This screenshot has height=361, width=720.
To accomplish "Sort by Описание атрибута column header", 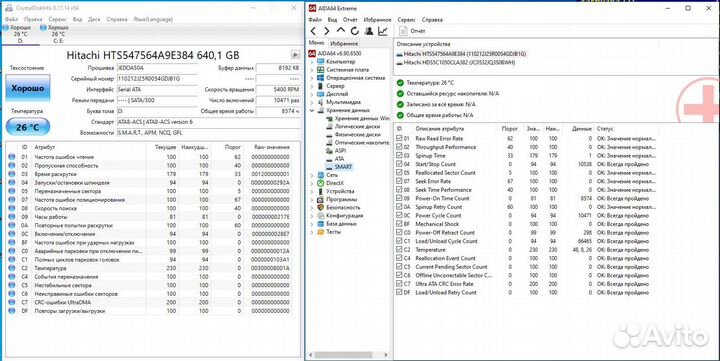I will (x=440, y=129).
